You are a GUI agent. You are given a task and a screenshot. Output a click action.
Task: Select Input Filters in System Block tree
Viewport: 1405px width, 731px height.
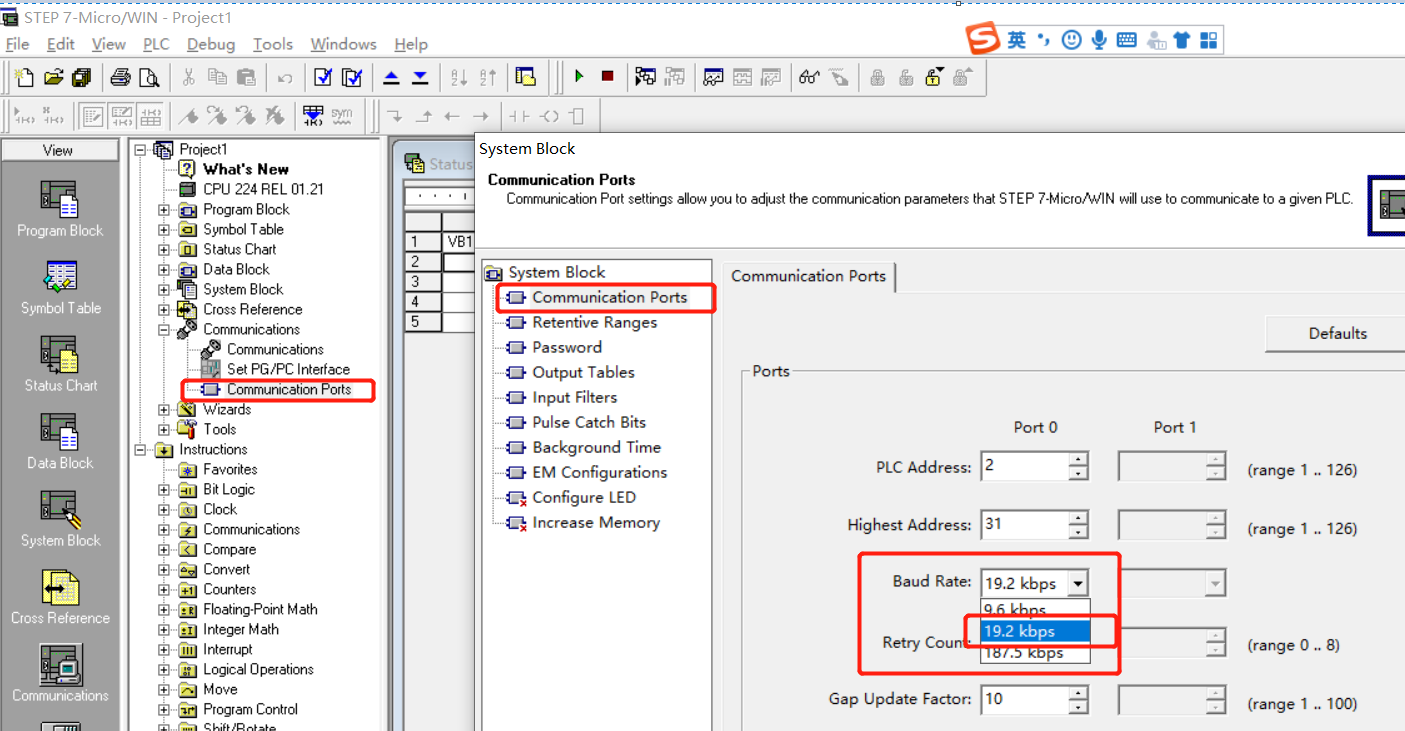point(574,397)
